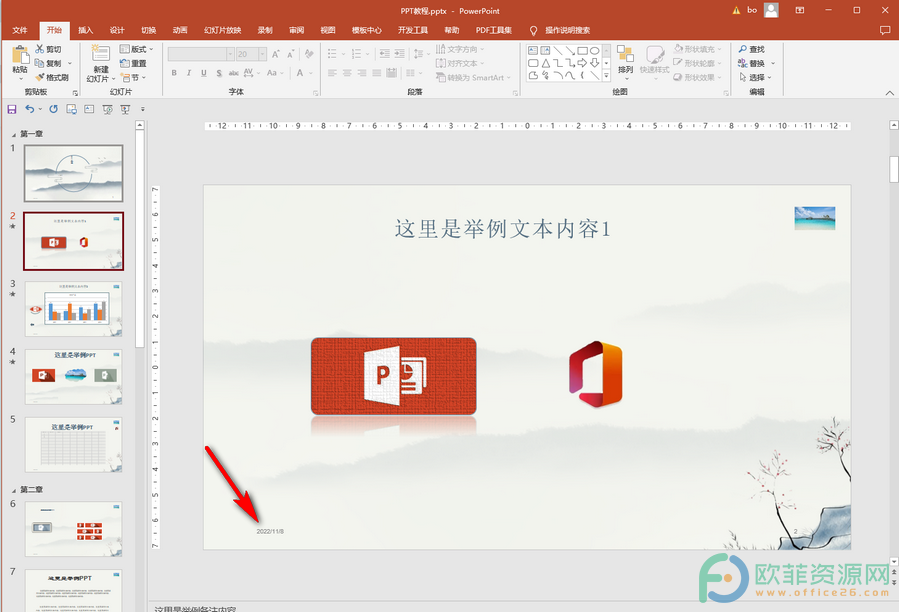Click the Paste (粘贴) clipboard icon

point(20,55)
